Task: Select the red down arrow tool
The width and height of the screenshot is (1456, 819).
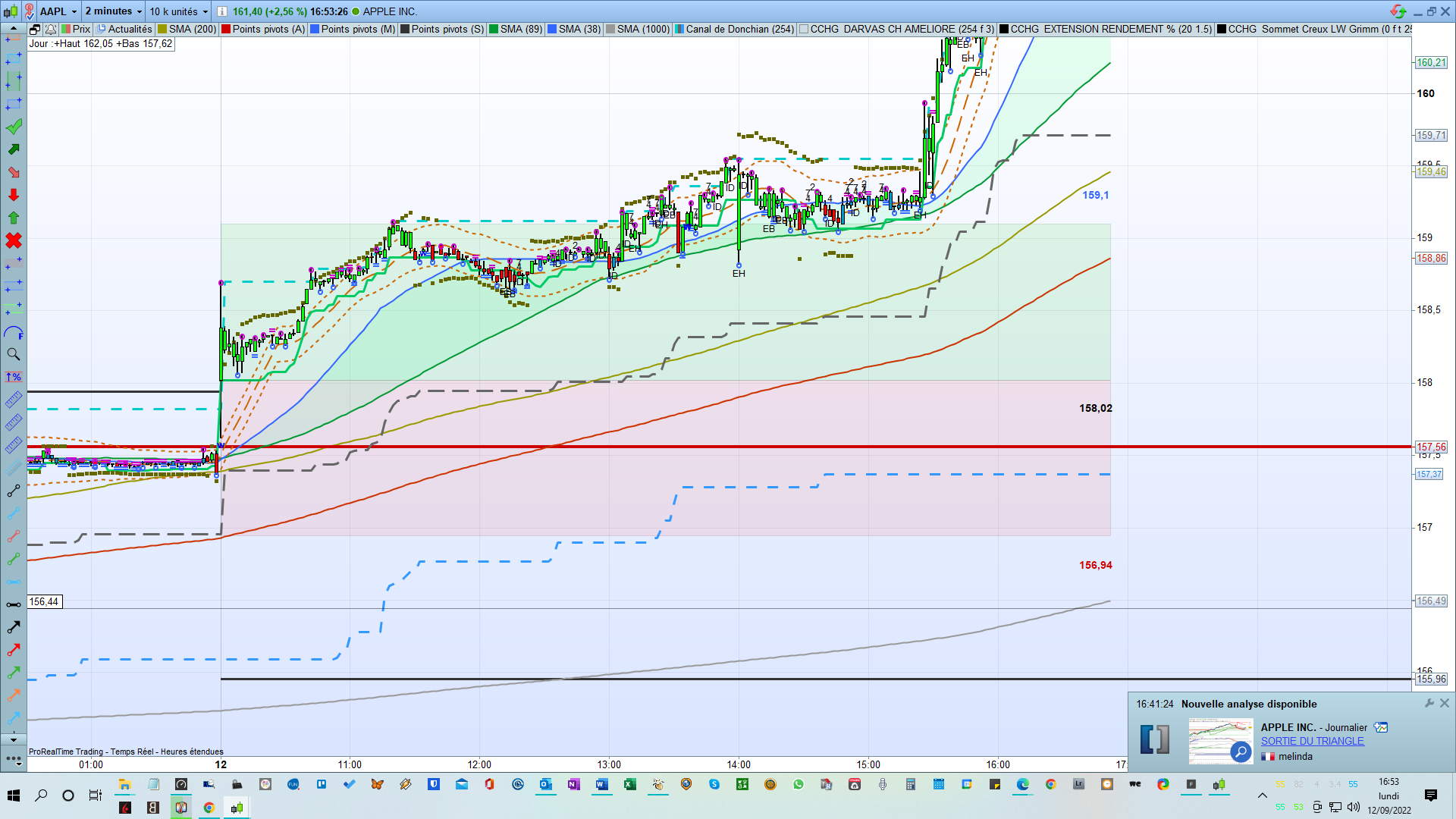Action: [14, 195]
